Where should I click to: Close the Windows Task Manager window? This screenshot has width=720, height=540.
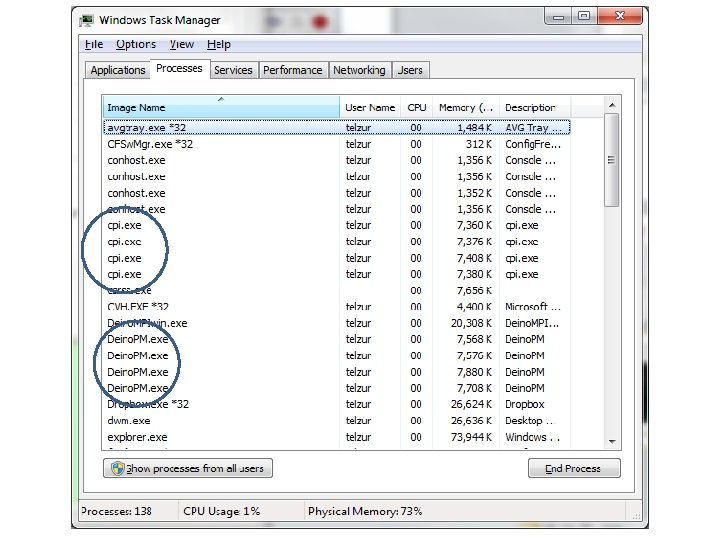point(620,17)
